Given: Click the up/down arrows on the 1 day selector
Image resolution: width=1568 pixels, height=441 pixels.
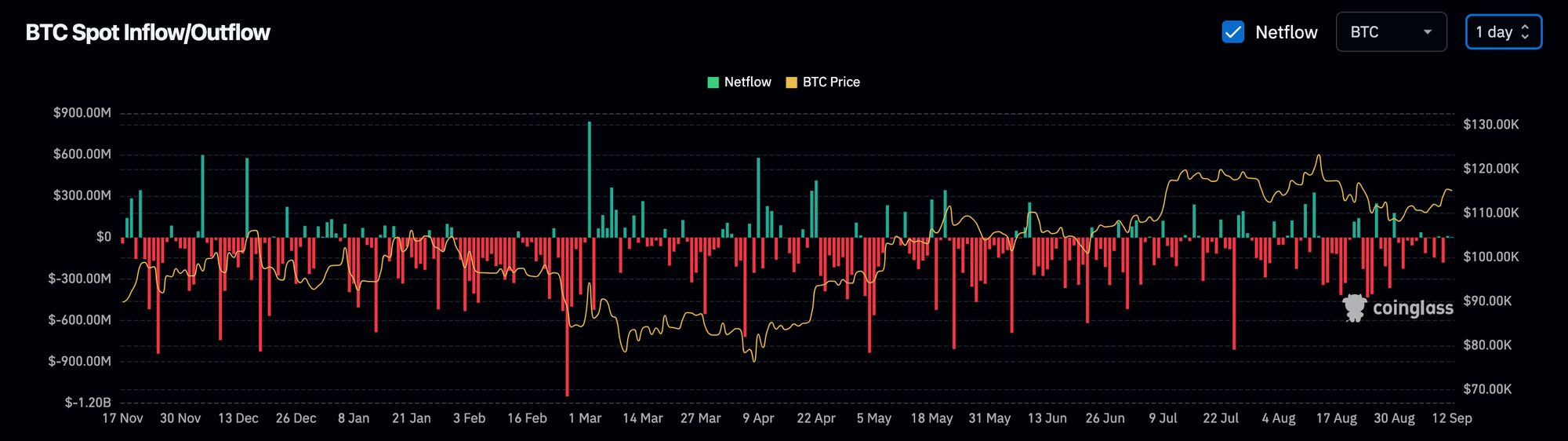Looking at the screenshot, I should 1525,32.
